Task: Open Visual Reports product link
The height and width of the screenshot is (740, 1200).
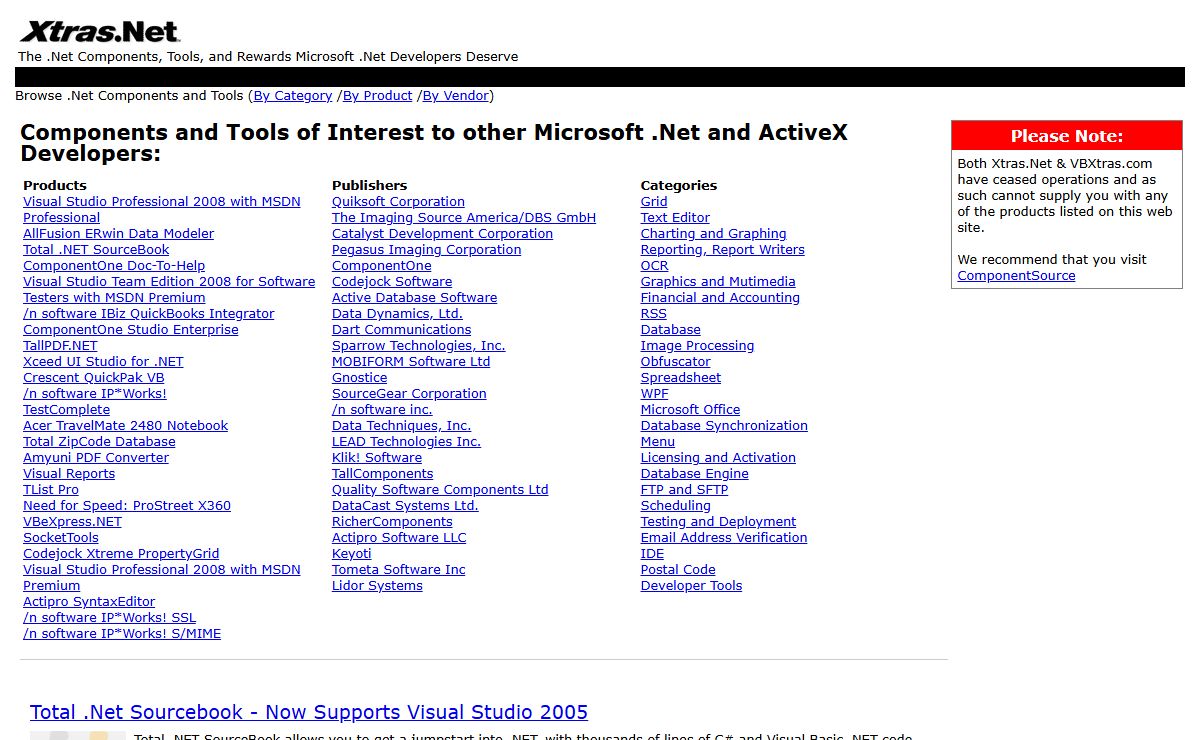Action: (69, 474)
